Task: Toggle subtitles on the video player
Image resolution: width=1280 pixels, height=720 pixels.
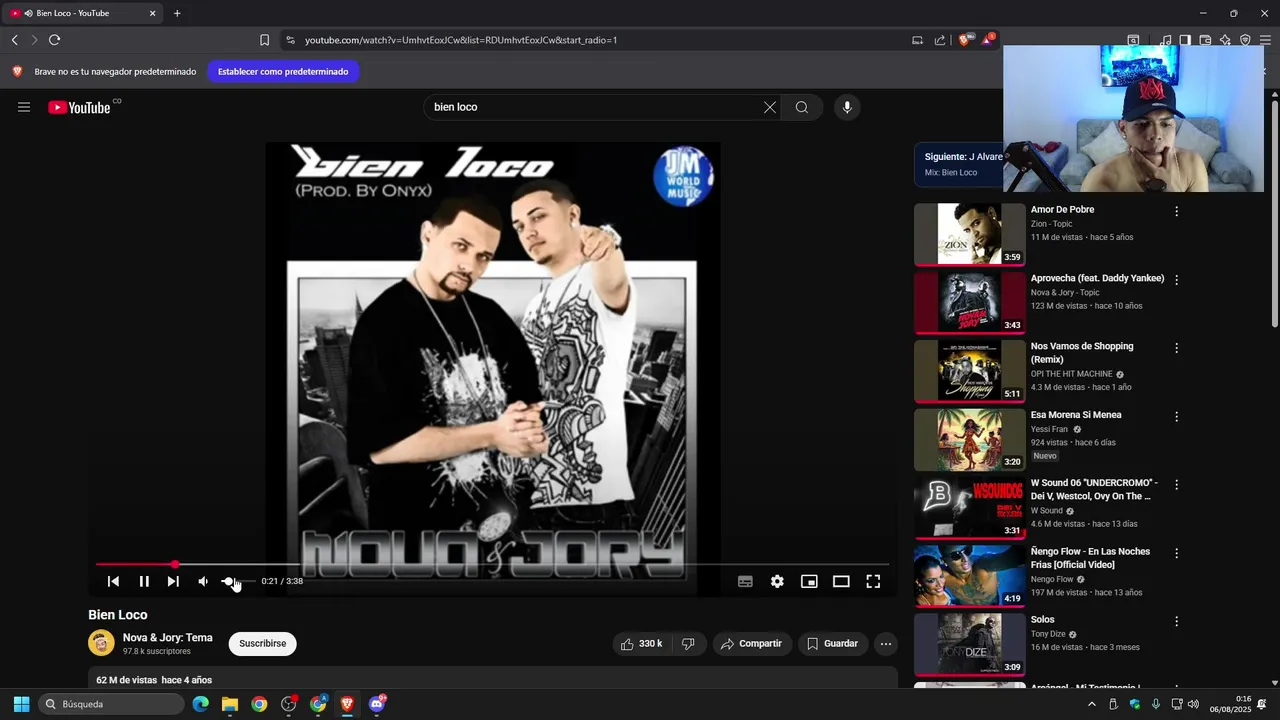Action: 745,581
